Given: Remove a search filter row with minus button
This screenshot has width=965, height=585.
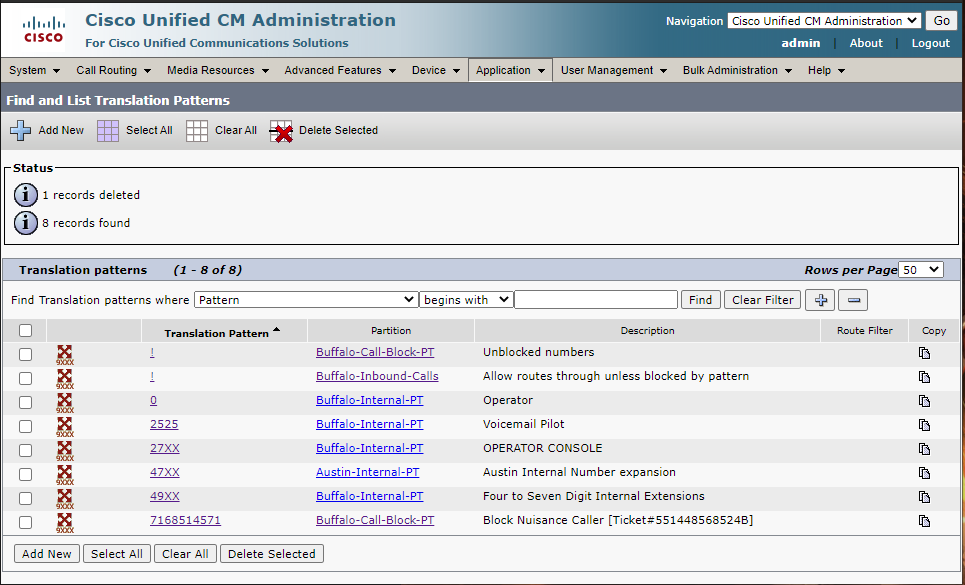Looking at the screenshot, I should tap(854, 300).
